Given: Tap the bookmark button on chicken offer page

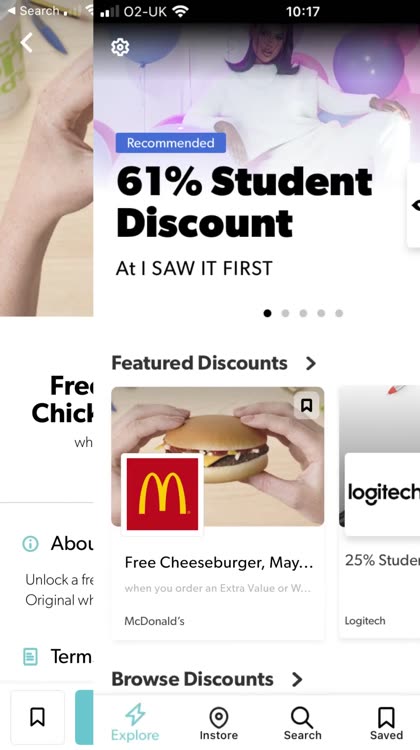Looking at the screenshot, I should [37, 717].
